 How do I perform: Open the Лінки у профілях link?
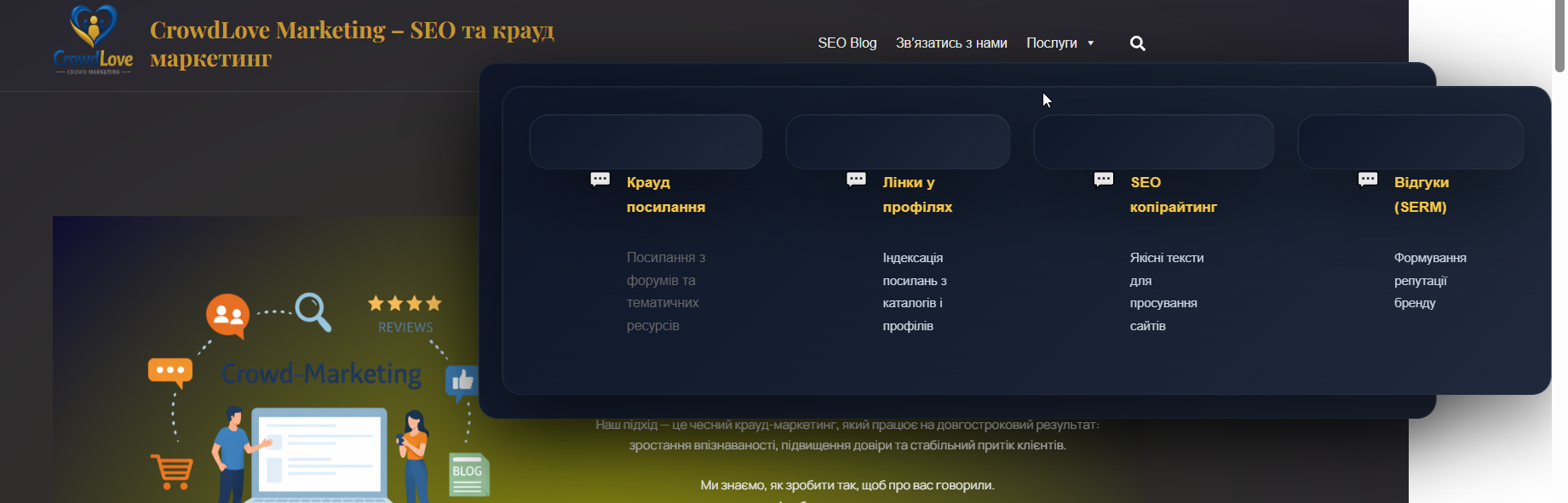917,195
